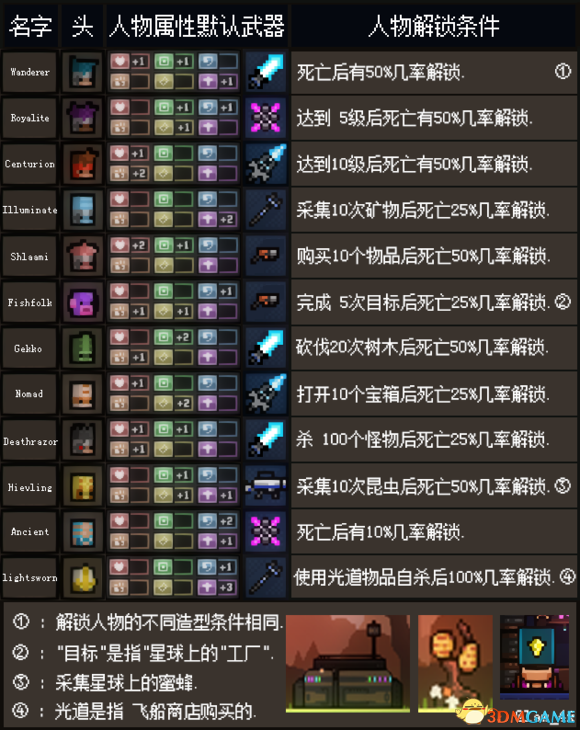
Task: Select Ancient's pink cross weapon icon
Action: point(265,532)
